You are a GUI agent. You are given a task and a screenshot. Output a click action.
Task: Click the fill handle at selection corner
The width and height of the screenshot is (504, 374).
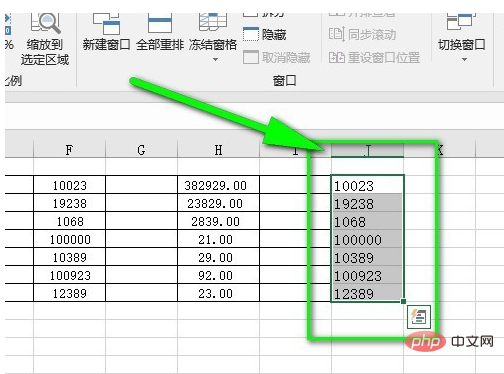click(403, 301)
